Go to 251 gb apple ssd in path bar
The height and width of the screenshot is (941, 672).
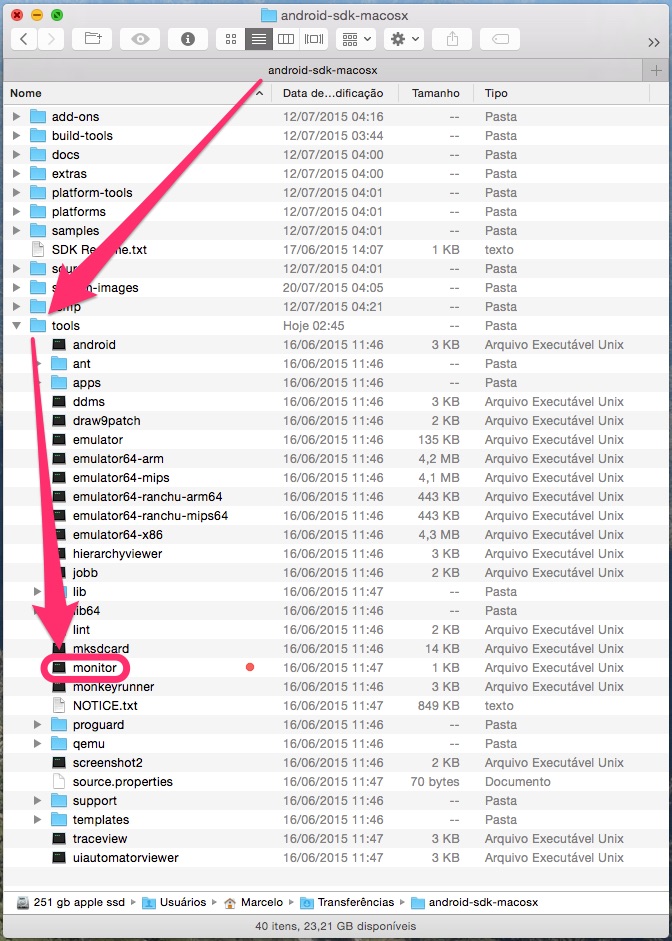tap(70, 902)
